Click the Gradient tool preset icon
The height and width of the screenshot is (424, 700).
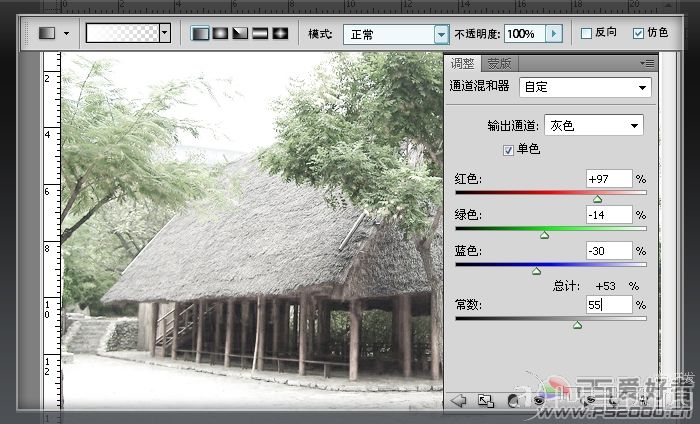(47, 33)
